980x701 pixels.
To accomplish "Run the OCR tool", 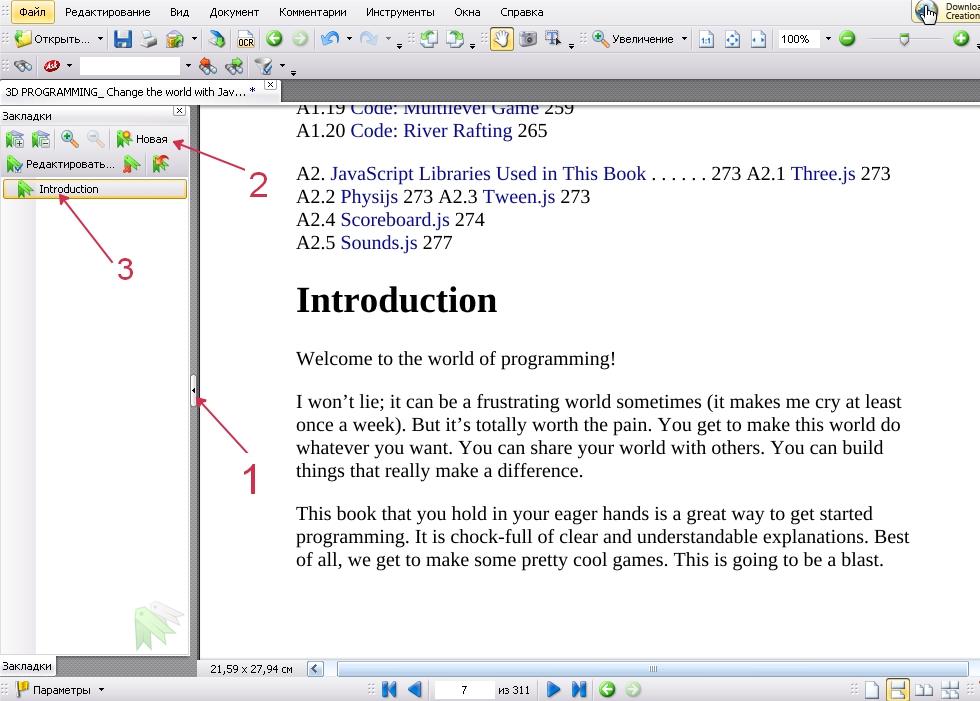I will point(245,39).
